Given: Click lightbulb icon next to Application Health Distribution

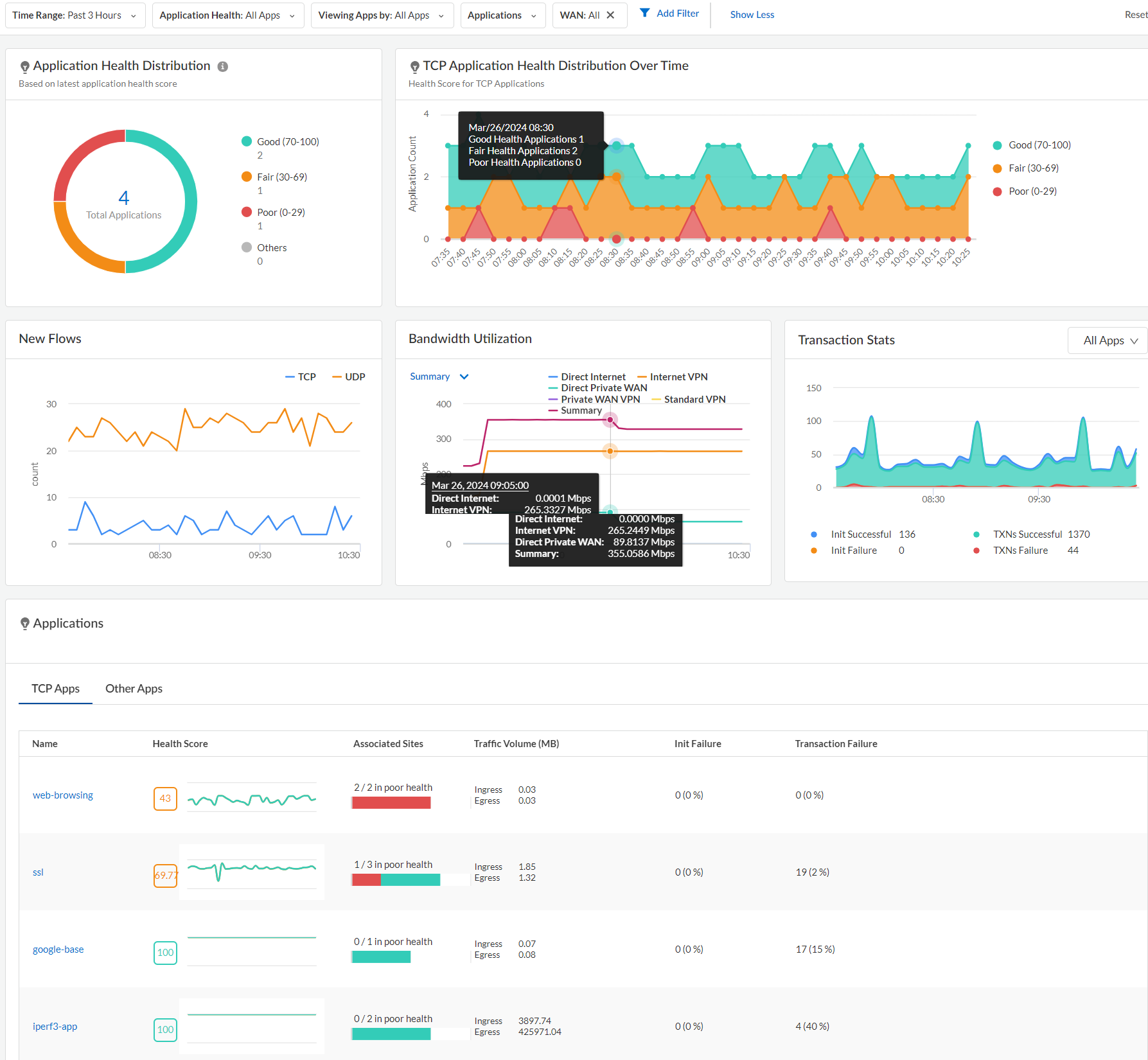Looking at the screenshot, I should (25, 67).
